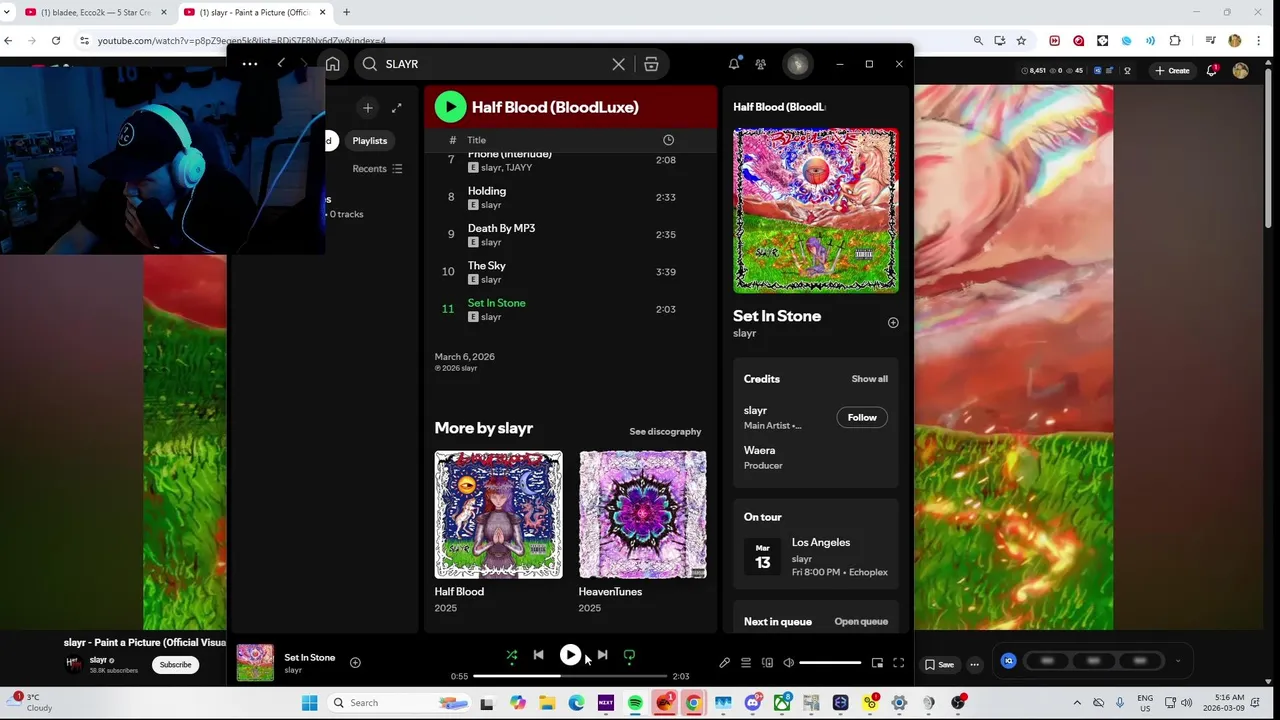
Task: Open the queue via Open queue link
Action: [861, 622]
